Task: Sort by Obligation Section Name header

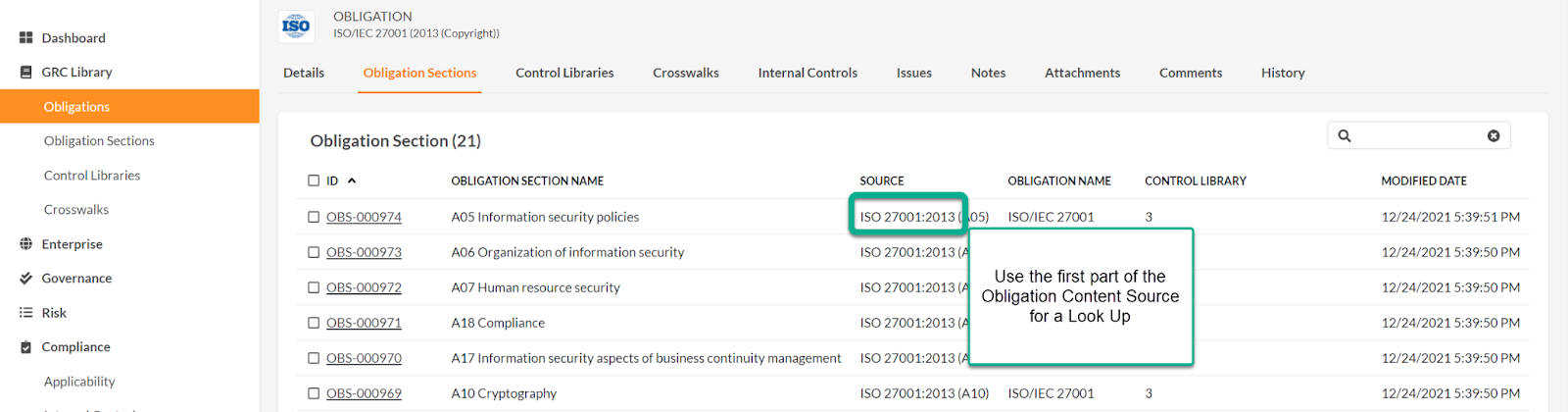Action: tap(527, 181)
